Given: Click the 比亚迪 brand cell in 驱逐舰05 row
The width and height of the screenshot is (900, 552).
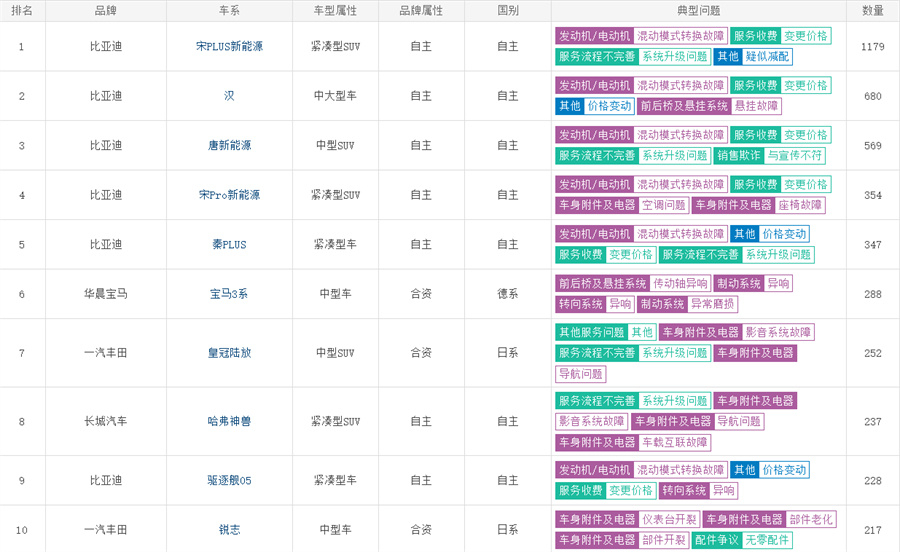Looking at the screenshot, I should (106, 480).
